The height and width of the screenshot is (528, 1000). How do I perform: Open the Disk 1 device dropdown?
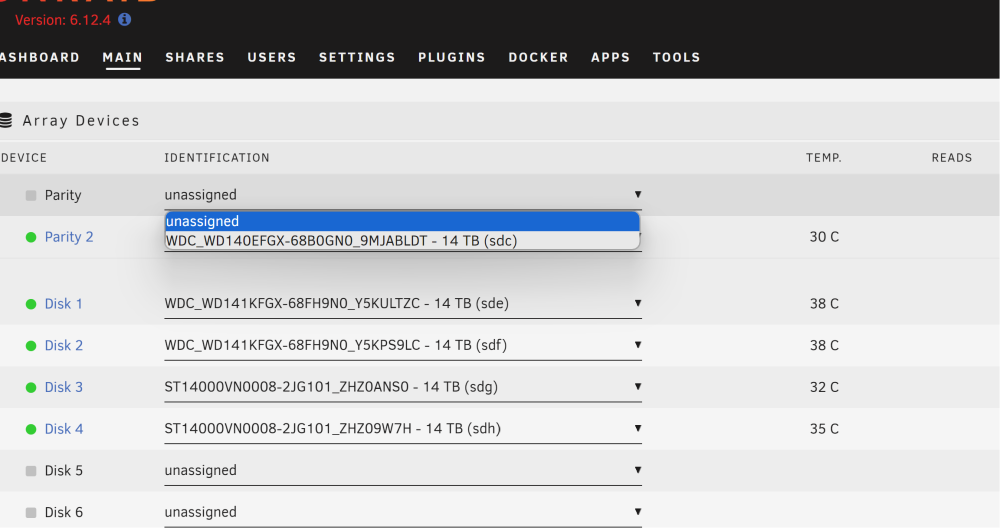403,304
